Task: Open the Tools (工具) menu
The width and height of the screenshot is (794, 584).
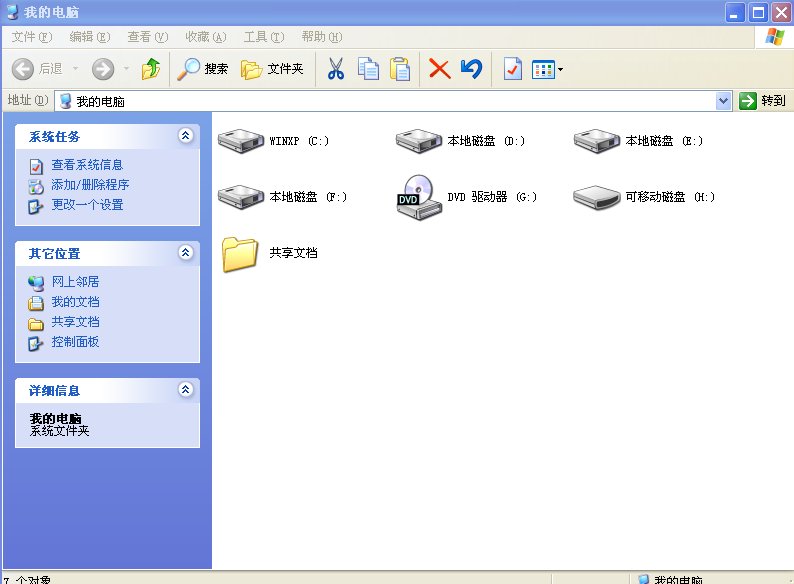Action: click(x=264, y=37)
